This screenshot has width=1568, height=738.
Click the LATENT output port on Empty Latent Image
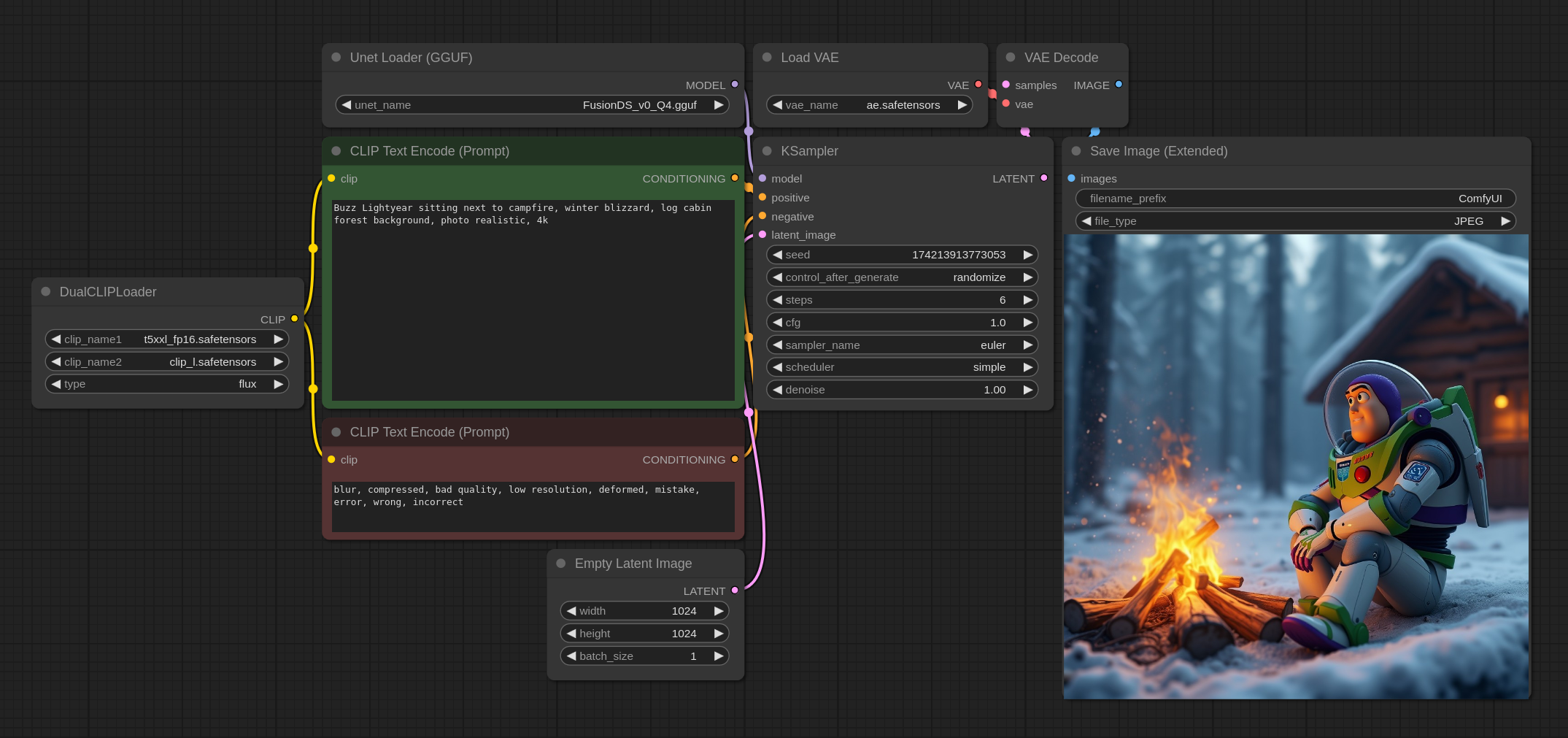click(735, 591)
